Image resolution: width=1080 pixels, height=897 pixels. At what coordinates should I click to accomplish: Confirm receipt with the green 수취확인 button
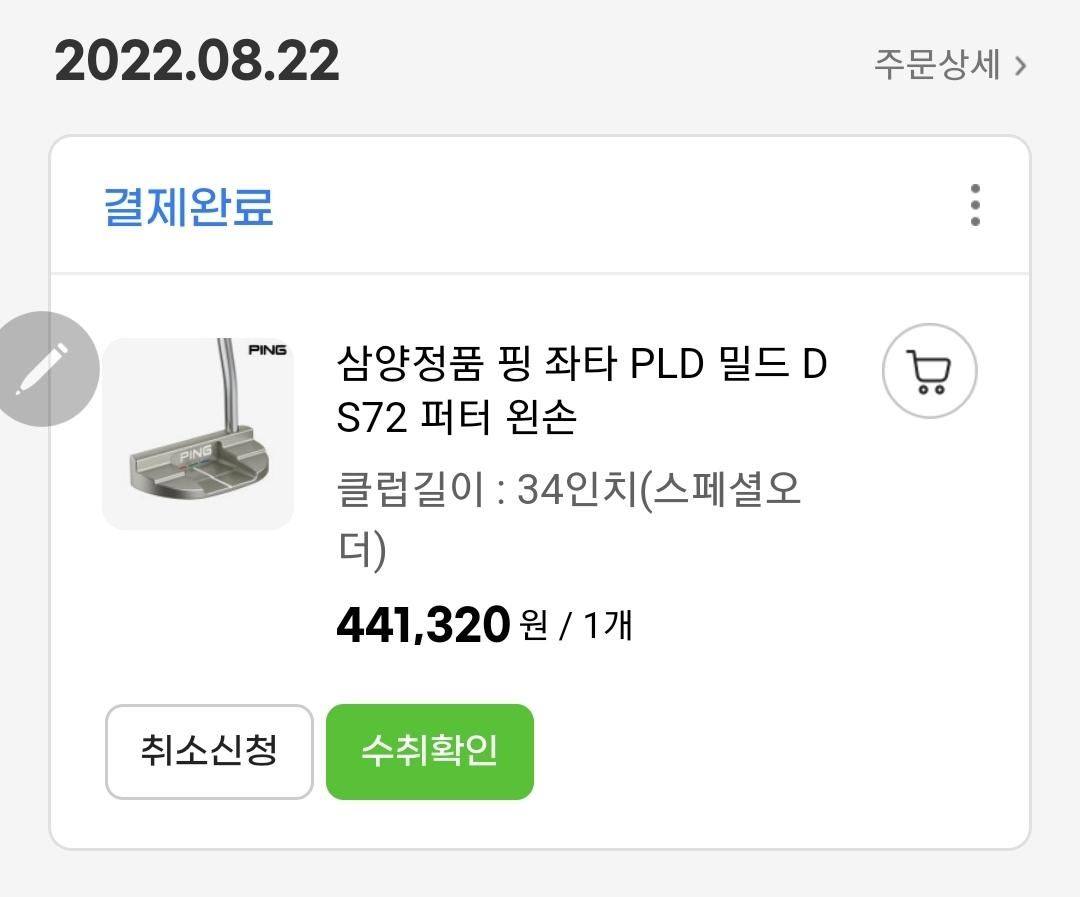(x=430, y=752)
